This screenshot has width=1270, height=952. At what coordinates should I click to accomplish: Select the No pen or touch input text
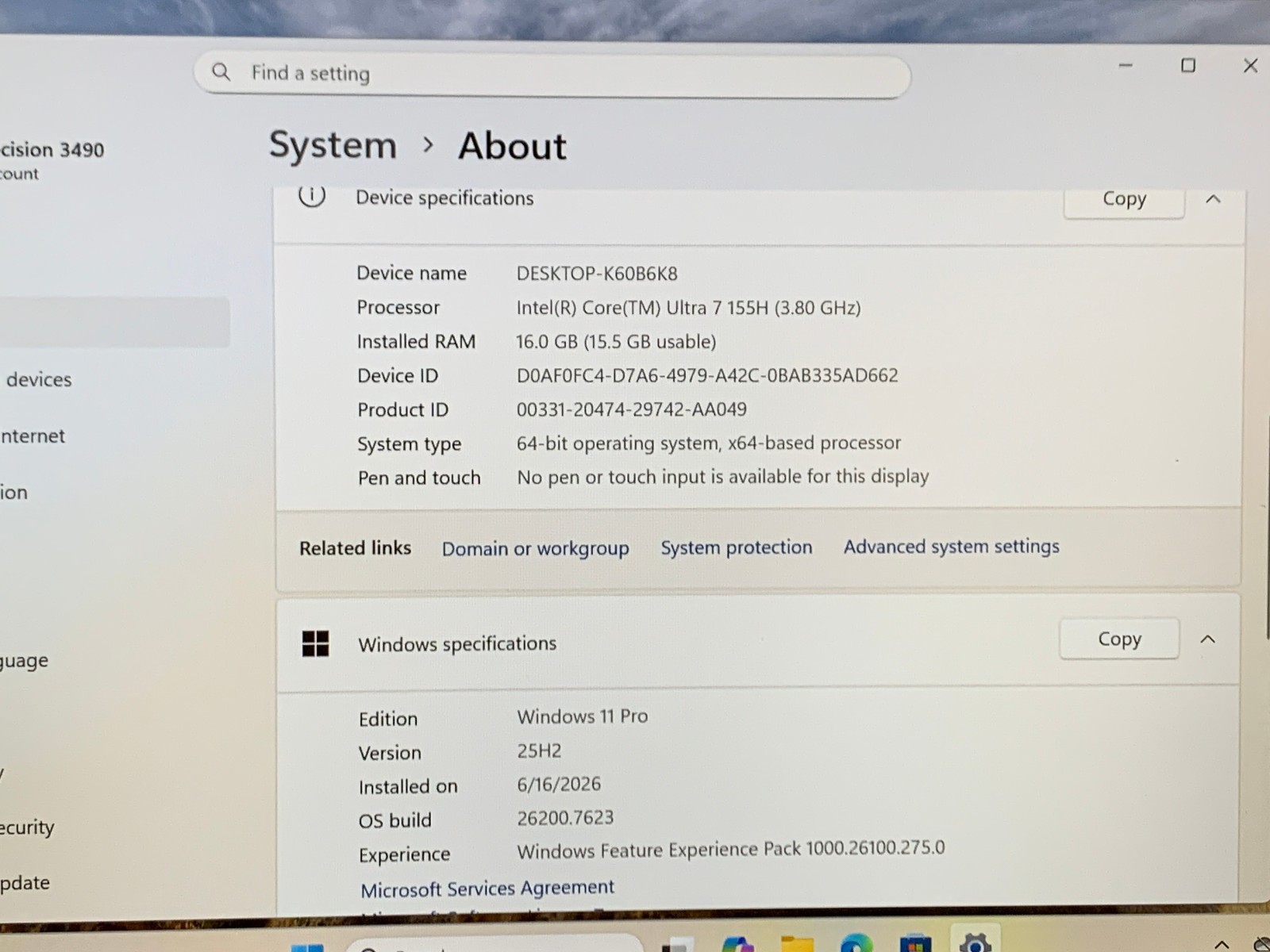(x=722, y=477)
